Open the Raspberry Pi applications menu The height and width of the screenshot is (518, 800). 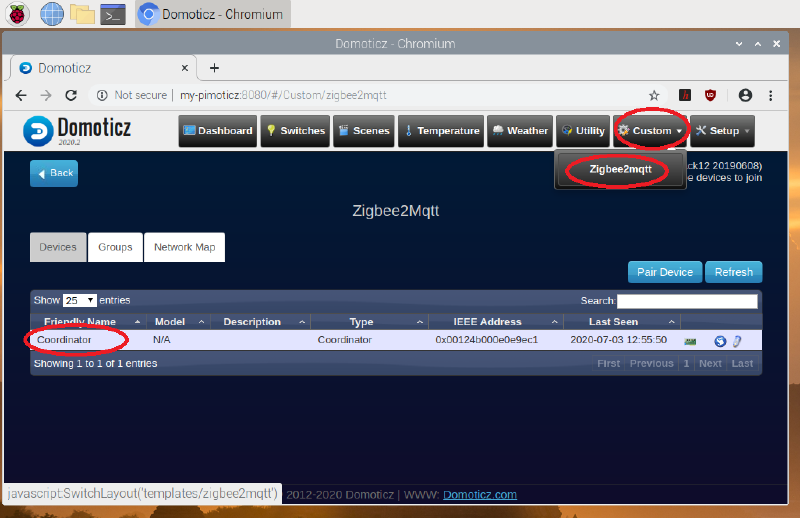point(17,14)
